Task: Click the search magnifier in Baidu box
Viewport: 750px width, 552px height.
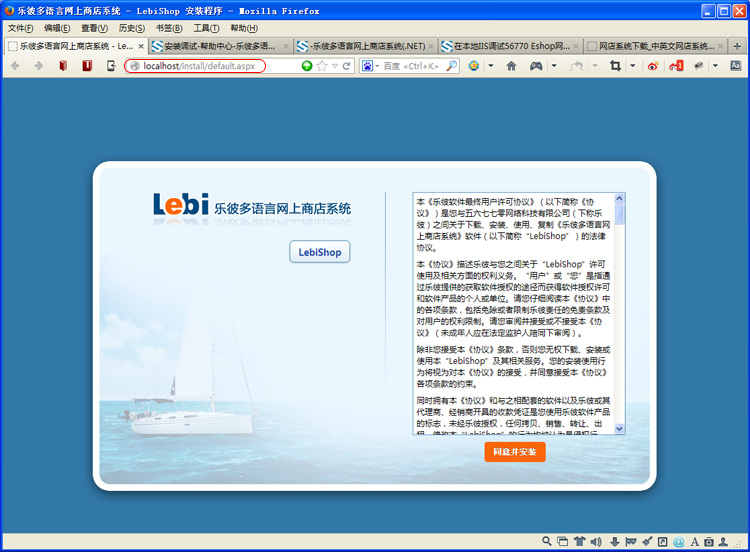Action: point(451,66)
